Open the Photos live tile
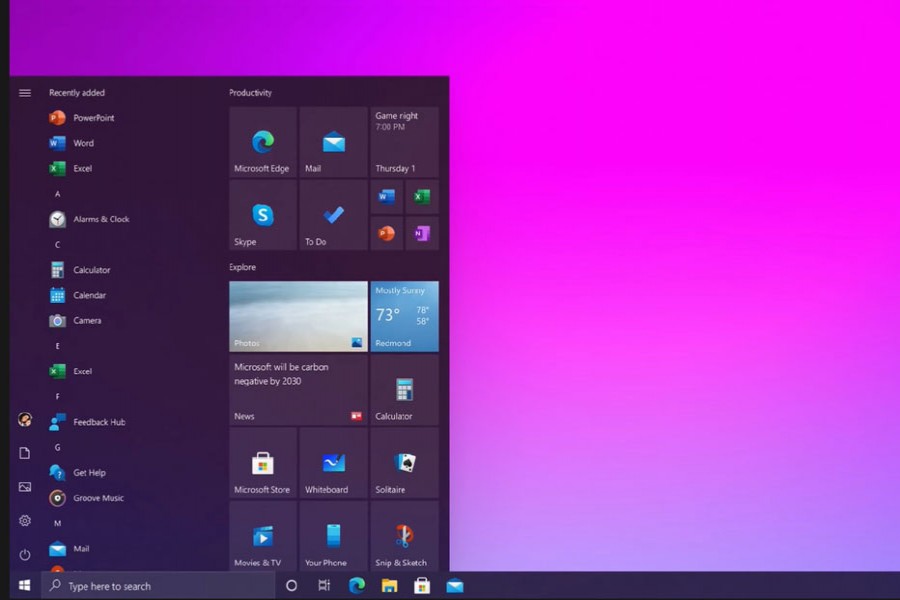Image resolution: width=900 pixels, height=600 pixels. click(298, 316)
